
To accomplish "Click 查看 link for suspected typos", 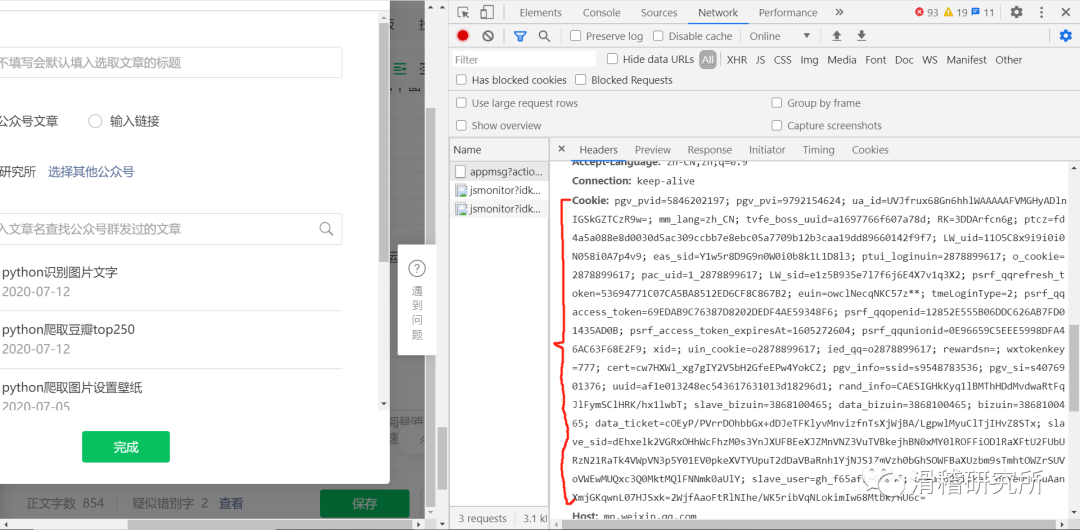I will click(231, 504).
